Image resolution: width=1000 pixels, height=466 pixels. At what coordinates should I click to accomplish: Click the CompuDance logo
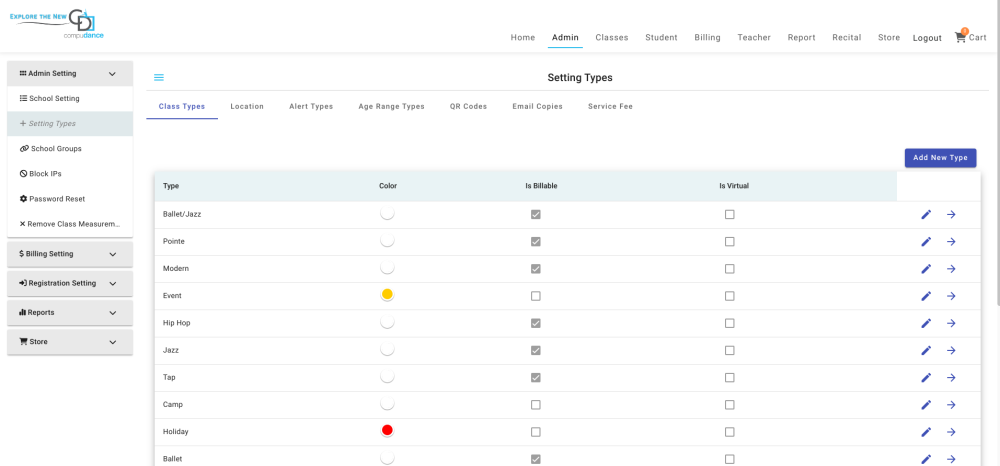click(x=58, y=25)
